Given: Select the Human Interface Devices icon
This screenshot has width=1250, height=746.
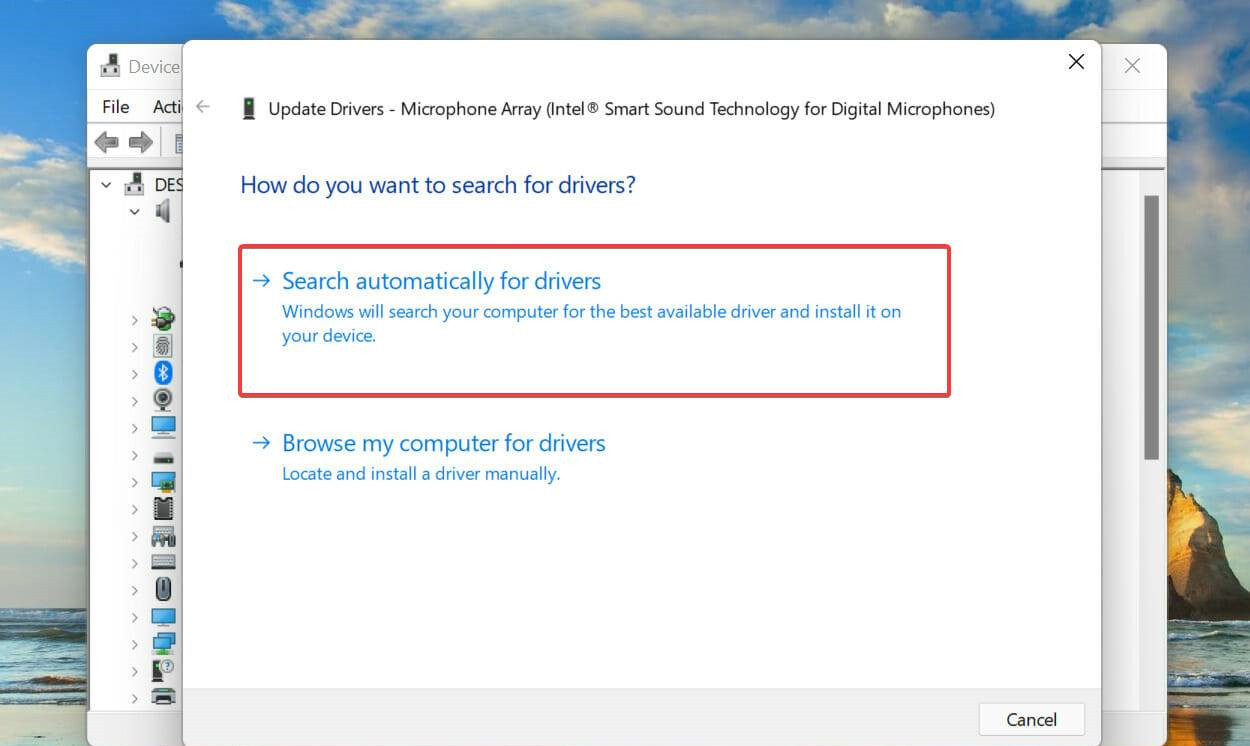Looking at the screenshot, I should pyautogui.click(x=163, y=536).
